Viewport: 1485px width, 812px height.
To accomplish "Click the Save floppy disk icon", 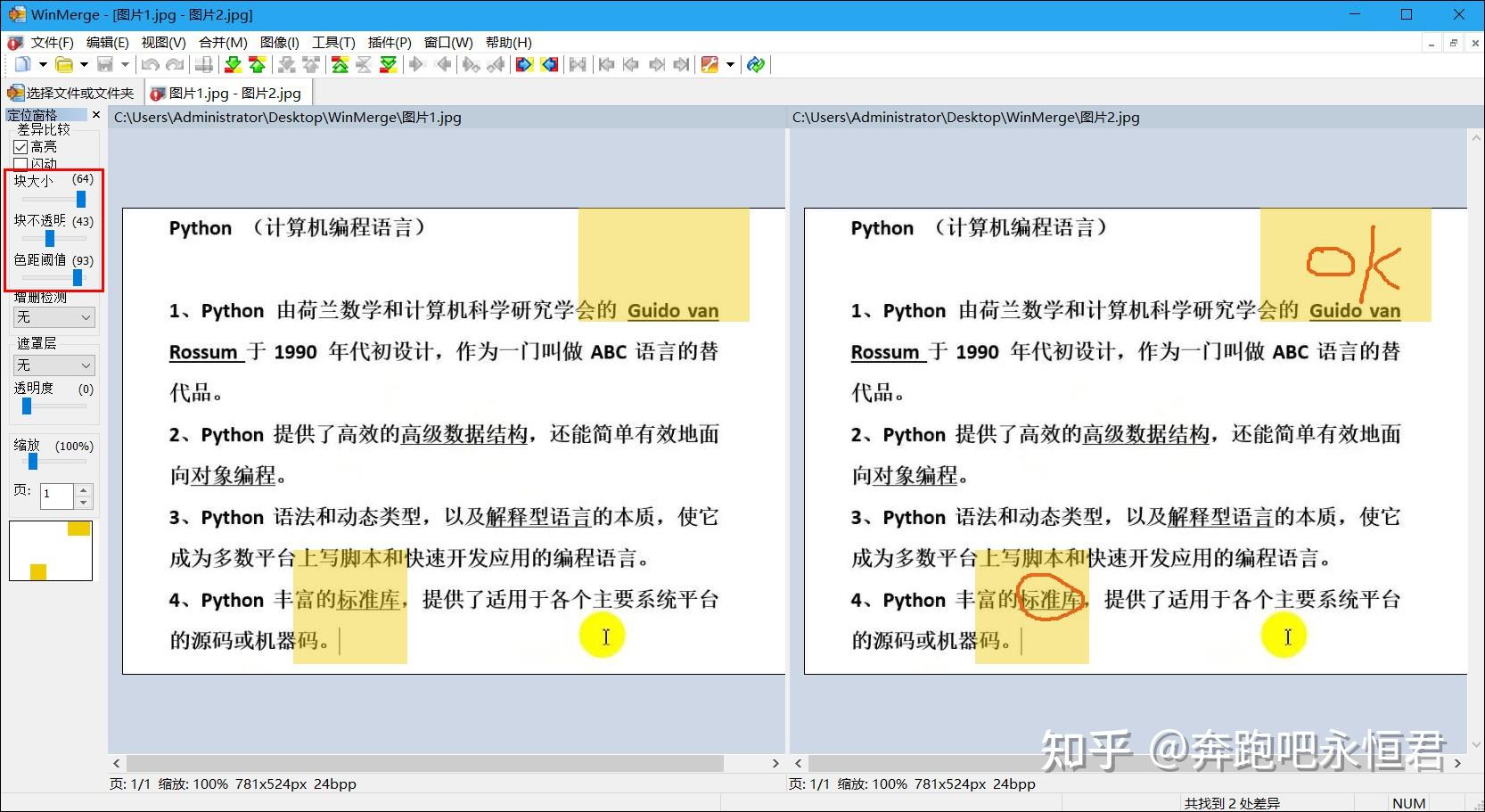I will pos(105,64).
